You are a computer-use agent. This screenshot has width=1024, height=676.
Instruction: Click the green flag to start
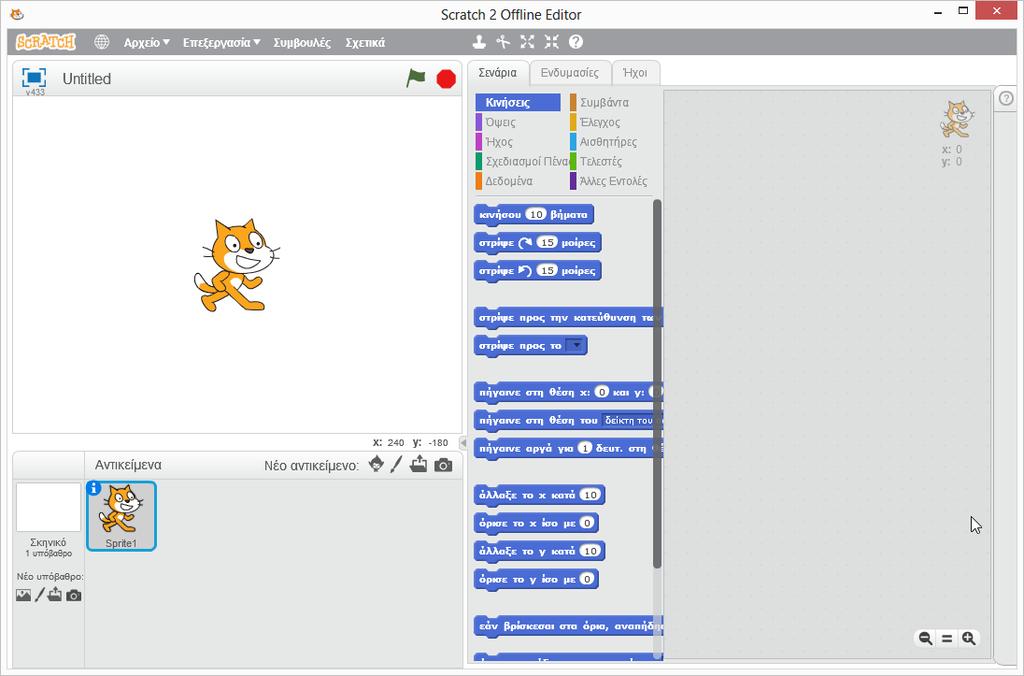[415, 78]
